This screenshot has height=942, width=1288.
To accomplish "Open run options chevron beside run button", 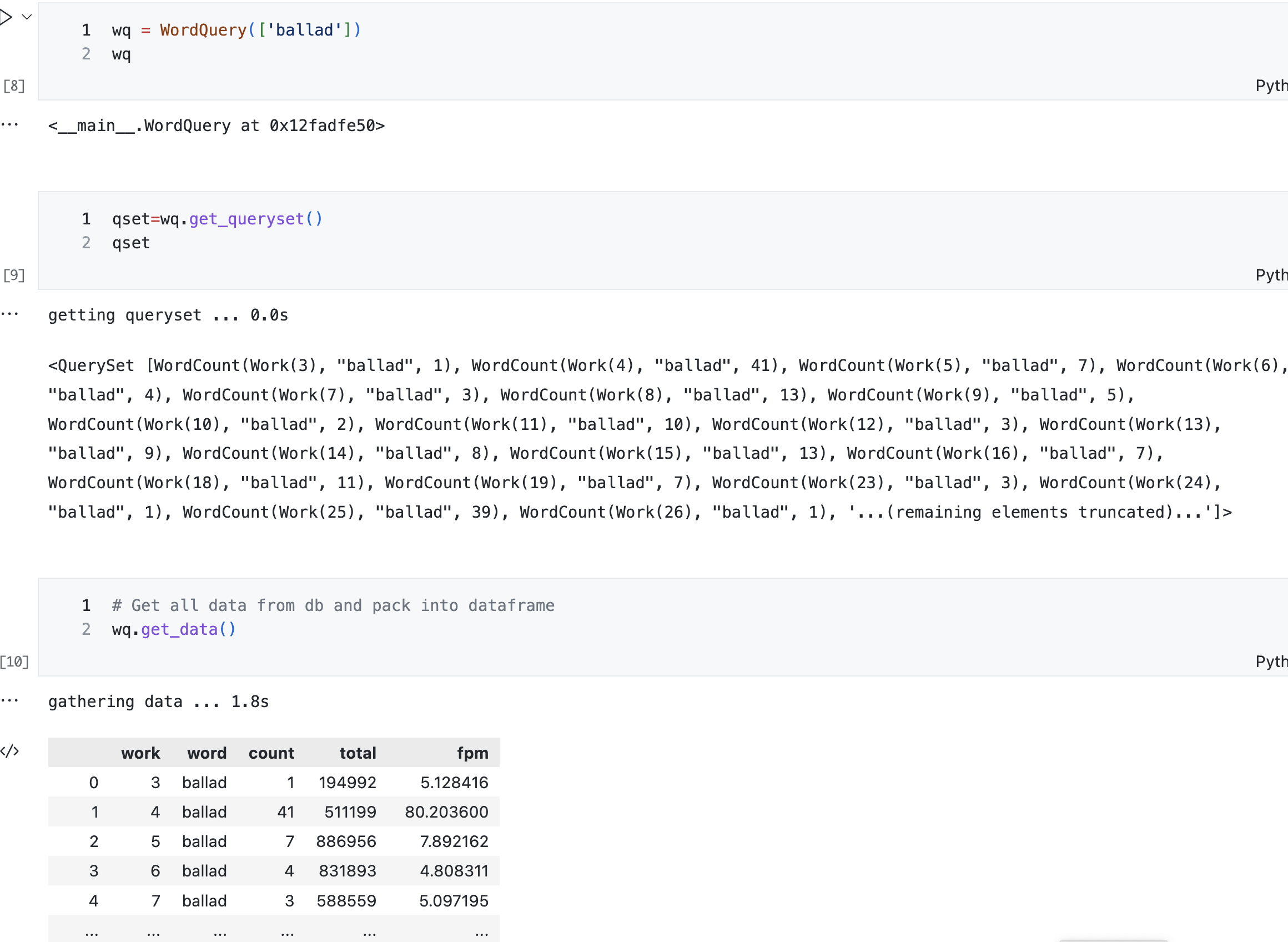I will [x=26, y=17].
